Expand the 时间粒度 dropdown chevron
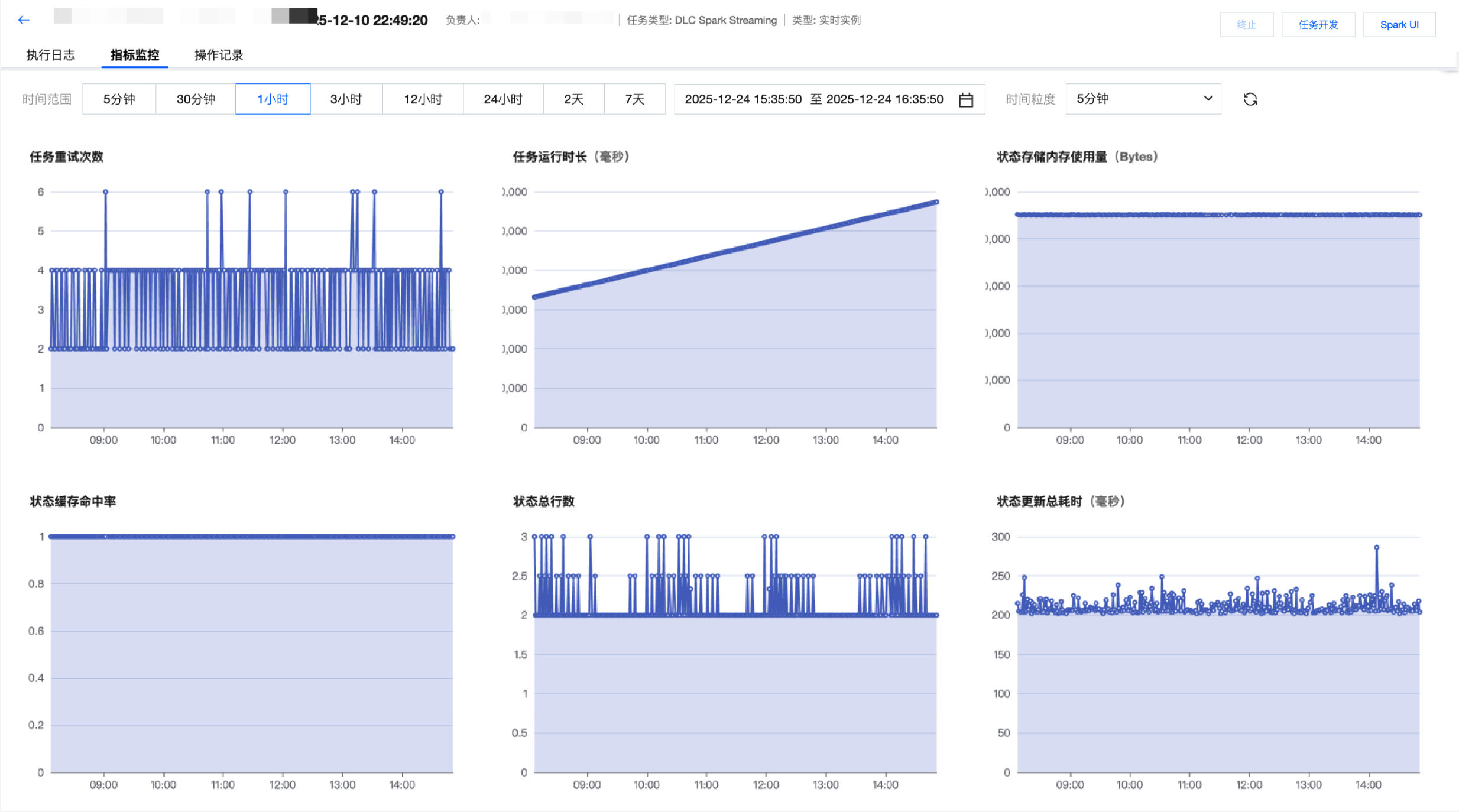 (x=1208, y=99)
